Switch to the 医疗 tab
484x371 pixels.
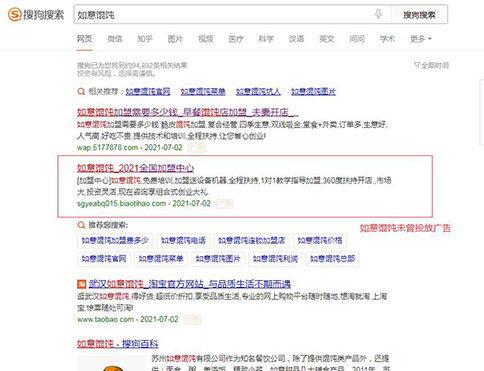tap(236, 39)
